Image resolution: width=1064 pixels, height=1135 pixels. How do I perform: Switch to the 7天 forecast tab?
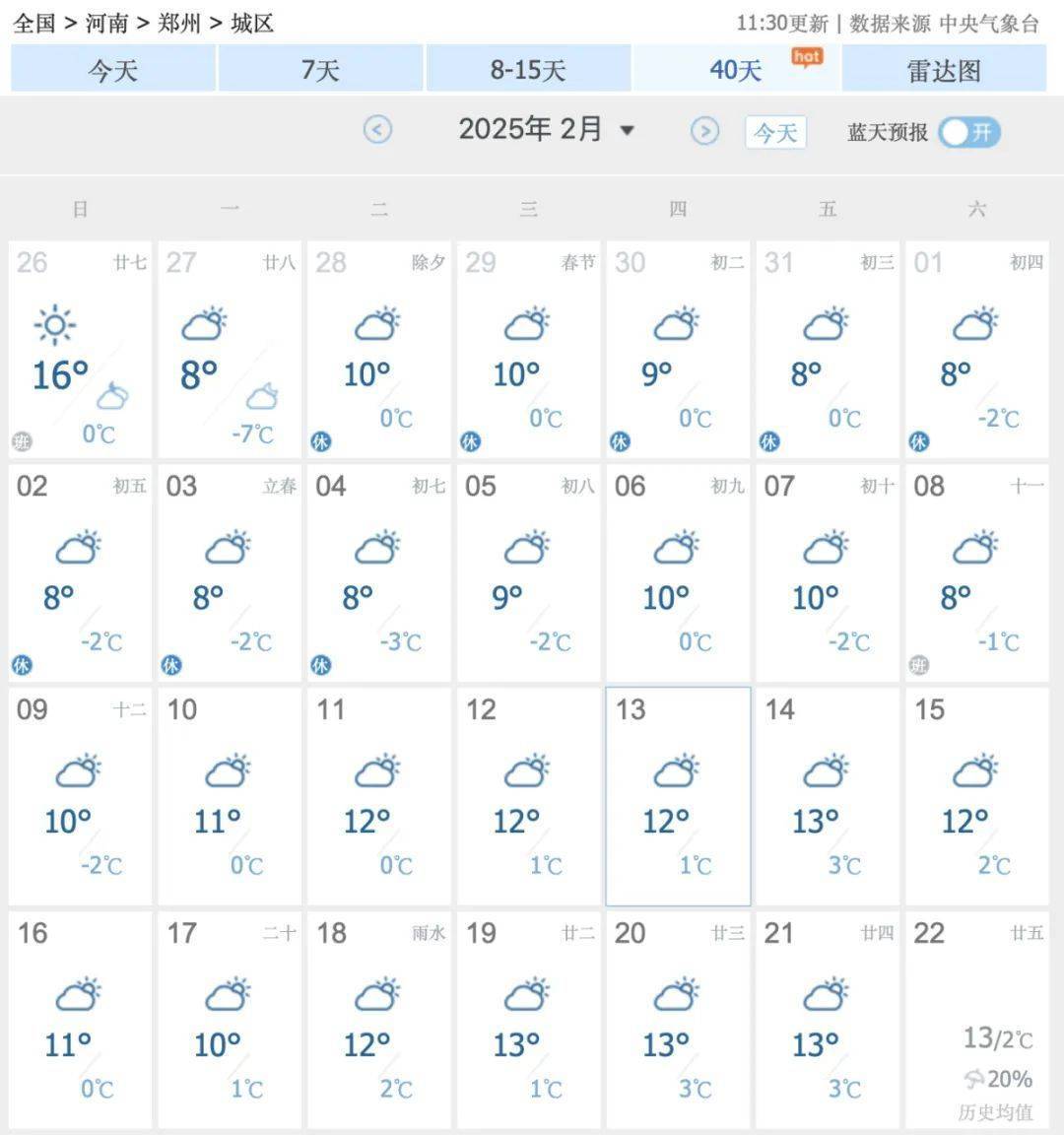(319, 69)
